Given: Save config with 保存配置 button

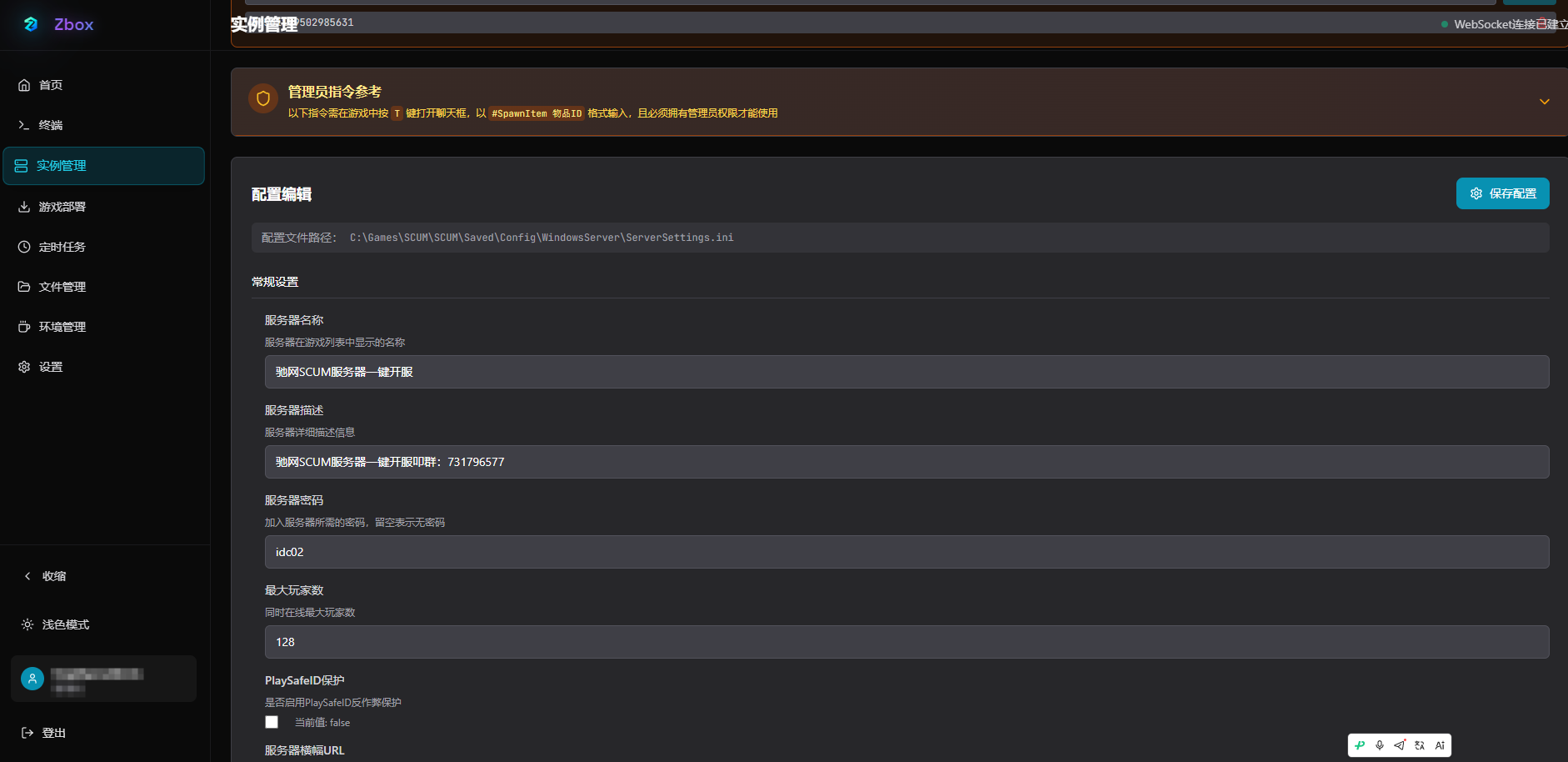Looking at the screenshot, I should pos(1502,193).
